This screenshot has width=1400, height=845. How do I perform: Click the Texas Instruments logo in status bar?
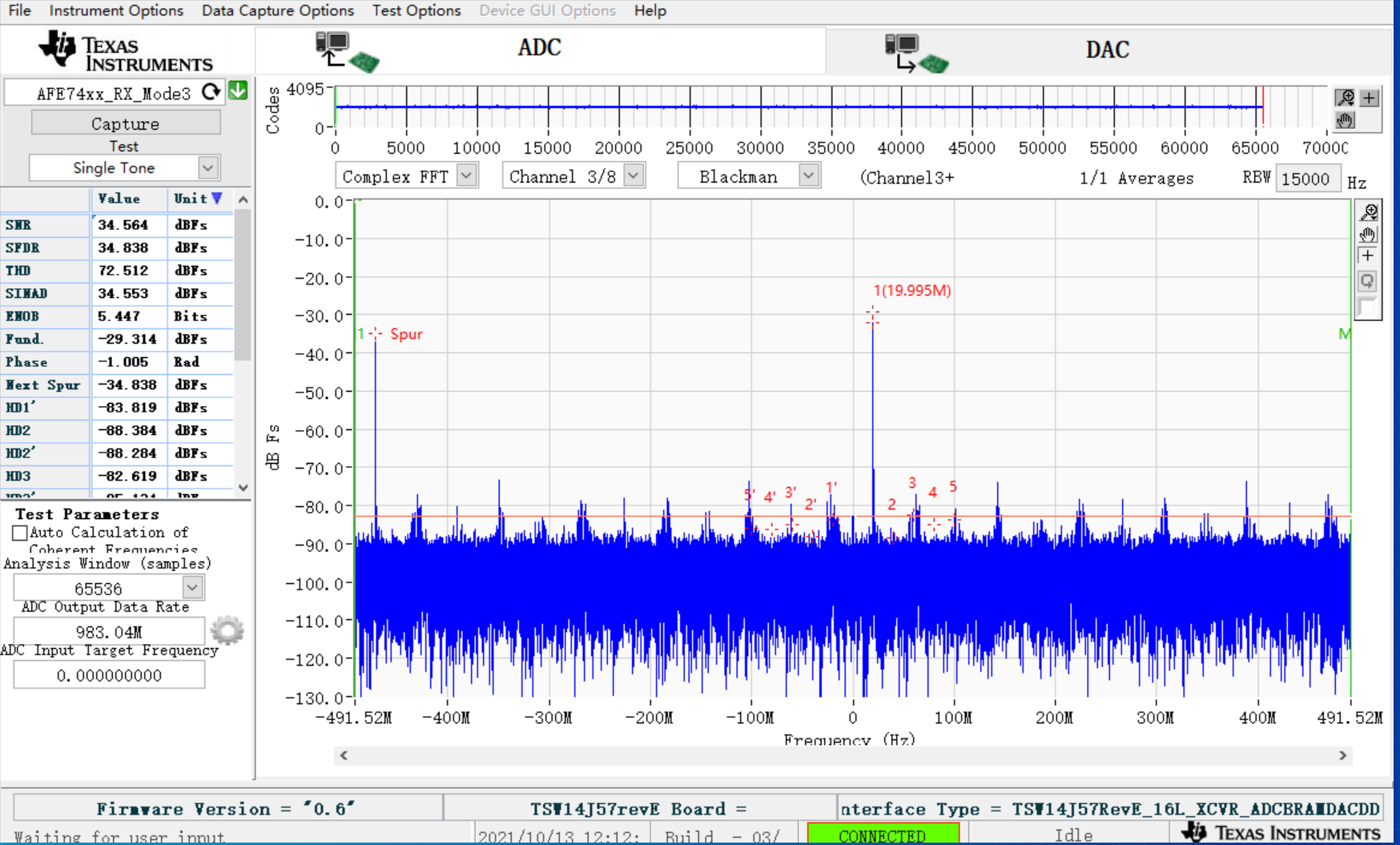(1281, 833)
